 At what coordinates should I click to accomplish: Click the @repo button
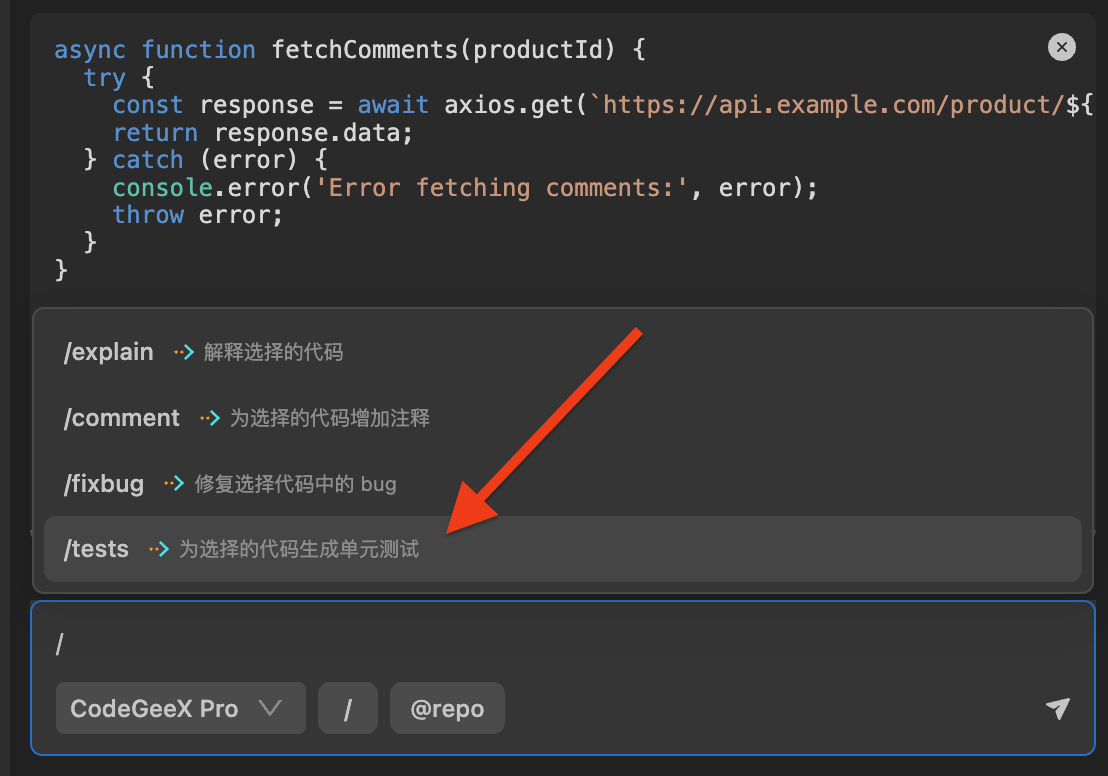tap(447, 709)
